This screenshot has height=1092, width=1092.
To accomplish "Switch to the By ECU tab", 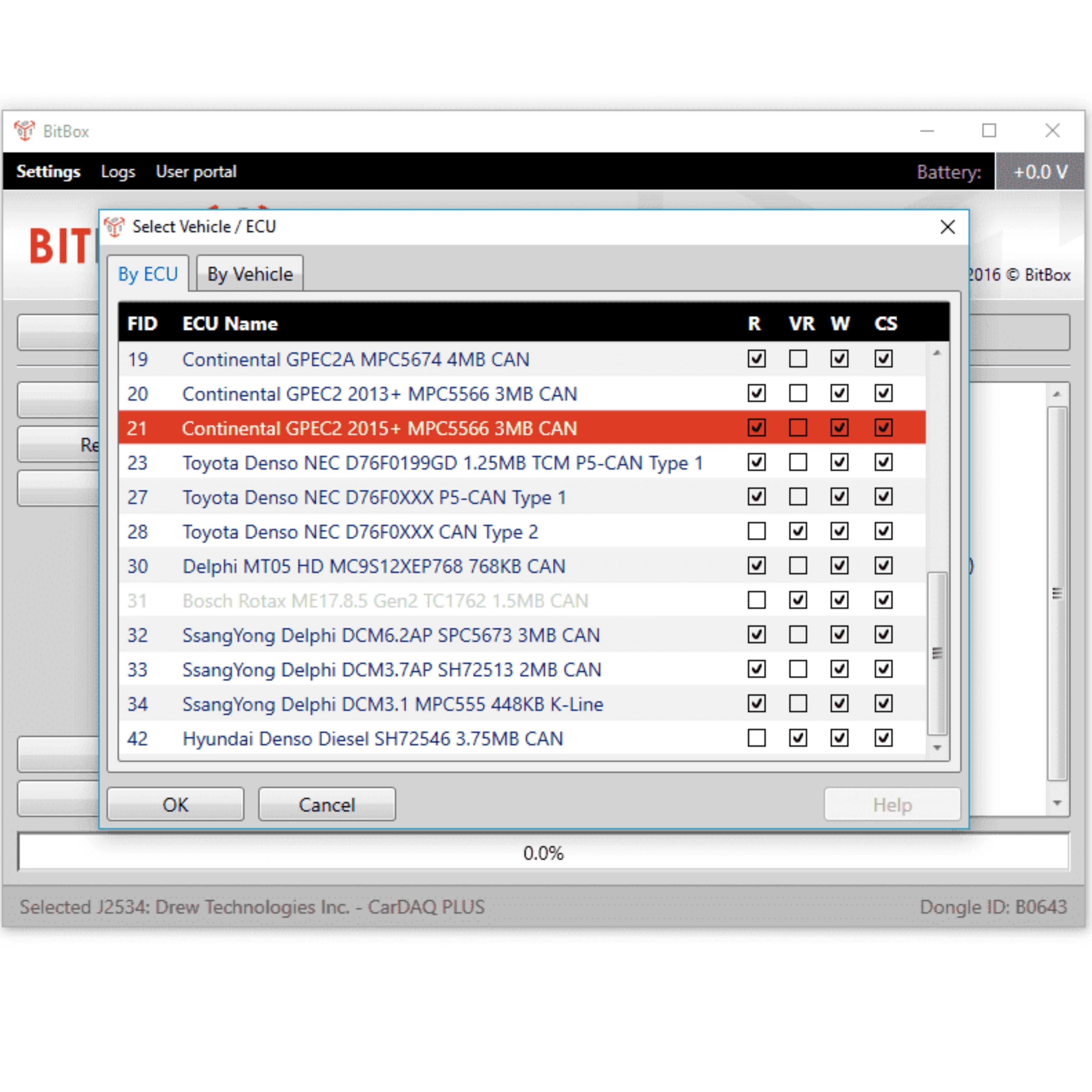I will 148,274.
